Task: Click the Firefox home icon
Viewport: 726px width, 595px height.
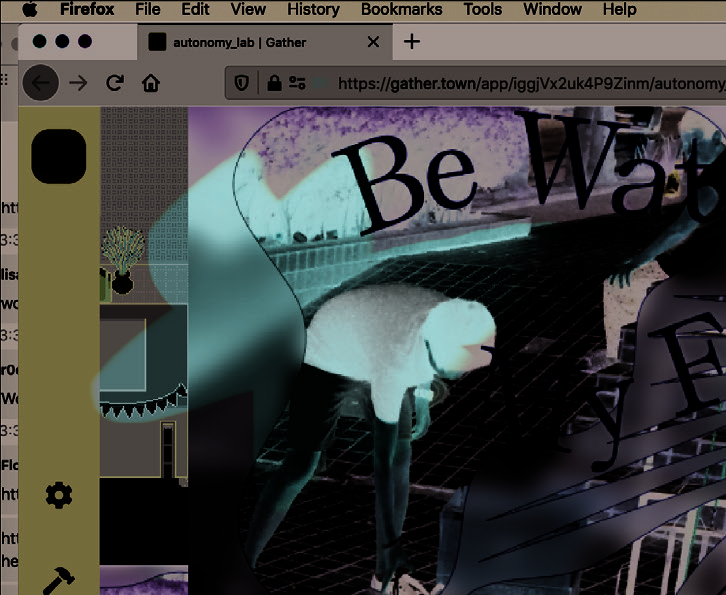Action: pyautogui.click(x=151, y=83)
